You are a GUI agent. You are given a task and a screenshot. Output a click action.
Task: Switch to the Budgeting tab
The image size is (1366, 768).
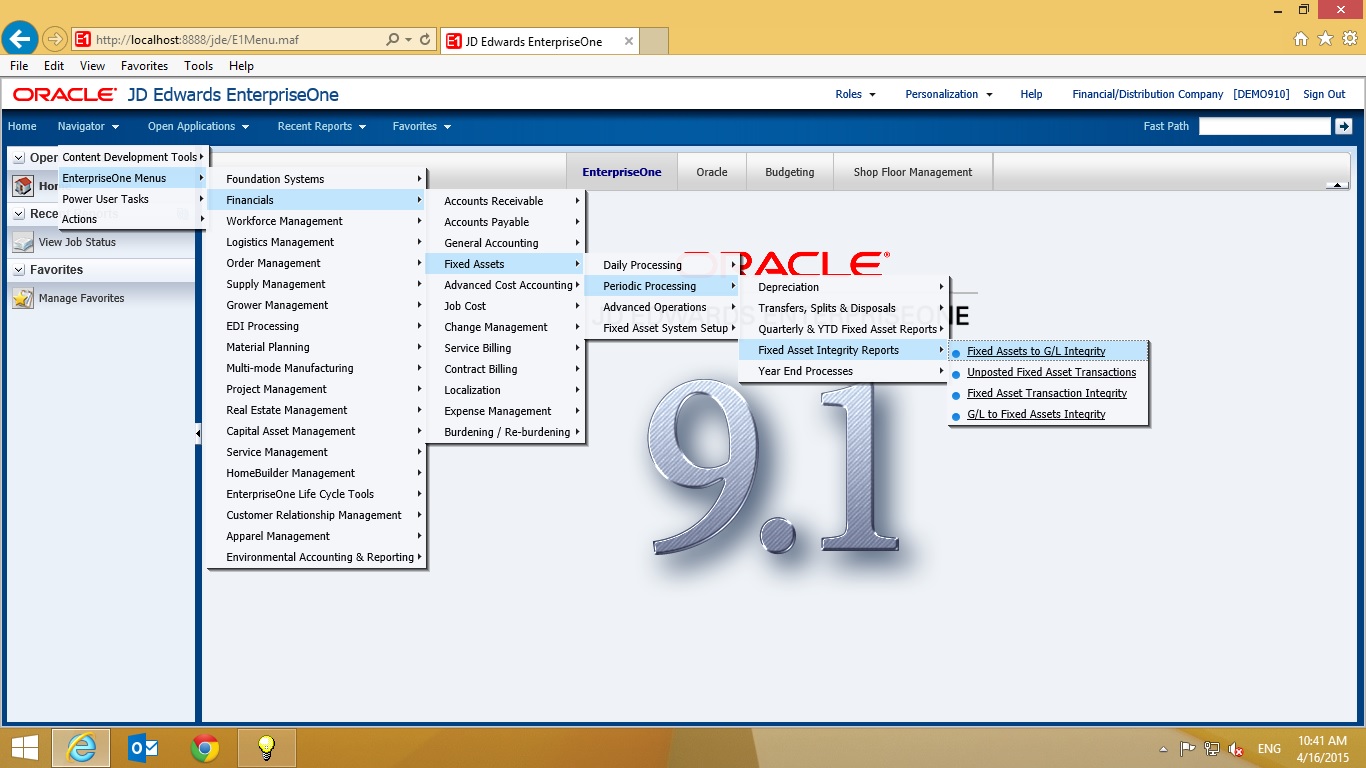(x=789, y=171)
